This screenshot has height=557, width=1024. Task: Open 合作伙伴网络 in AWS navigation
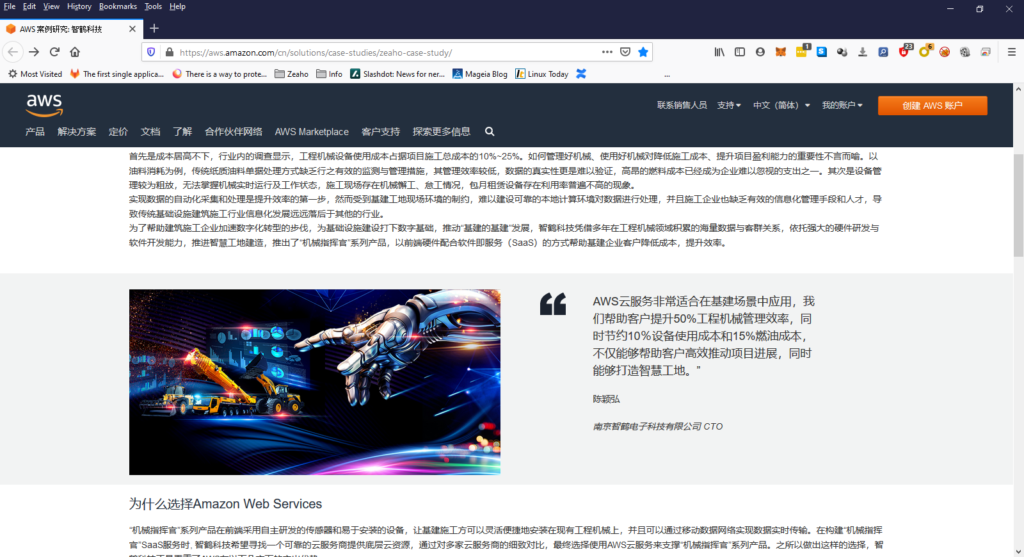click(233, 132)
